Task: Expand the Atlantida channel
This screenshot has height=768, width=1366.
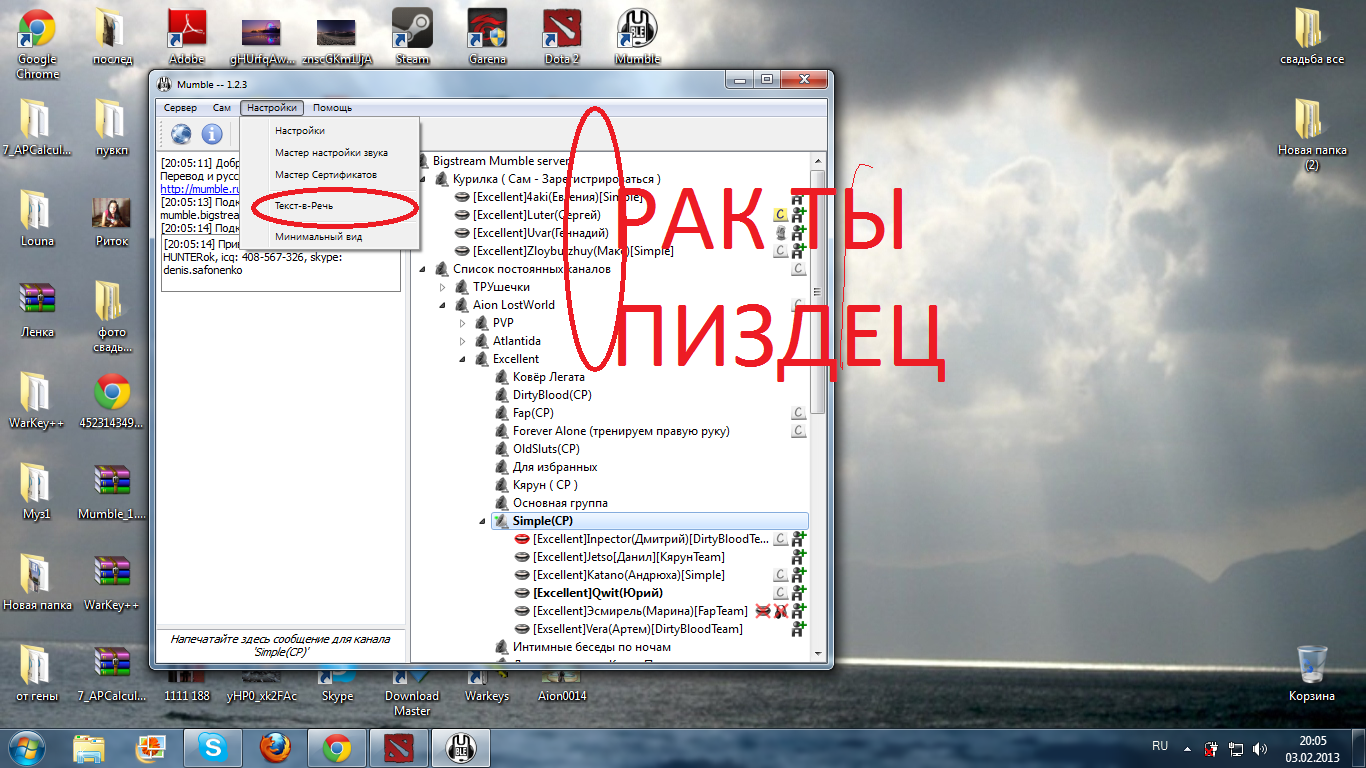Action: click(x=462, y=341)
